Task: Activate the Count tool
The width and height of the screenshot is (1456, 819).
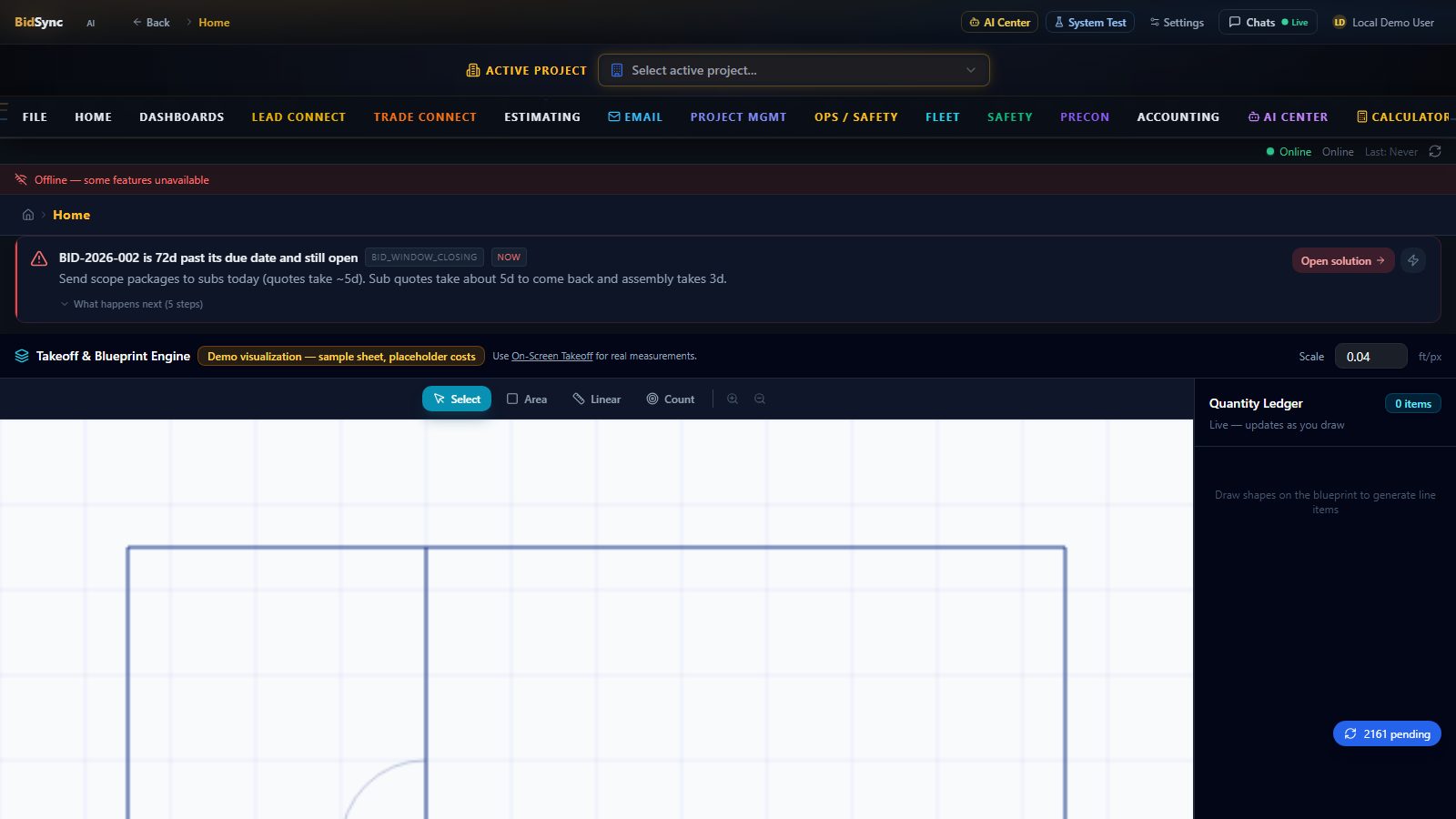Action: [671, 399]
